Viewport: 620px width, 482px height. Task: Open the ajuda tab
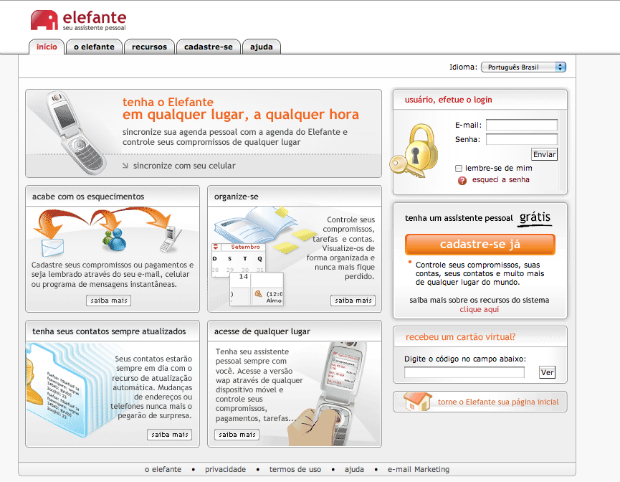[261, 47]
